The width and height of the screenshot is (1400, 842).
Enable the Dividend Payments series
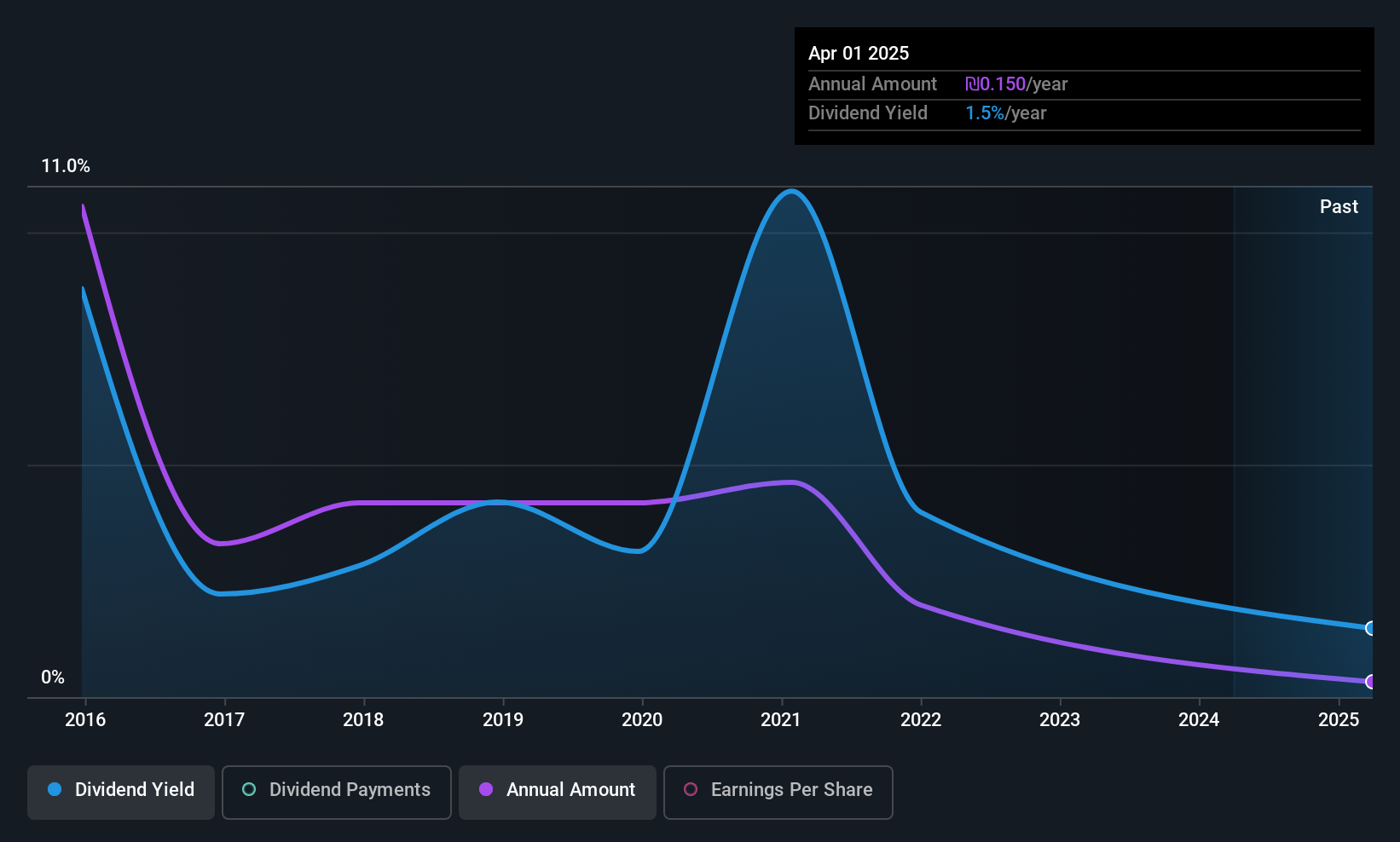[337, 792]
